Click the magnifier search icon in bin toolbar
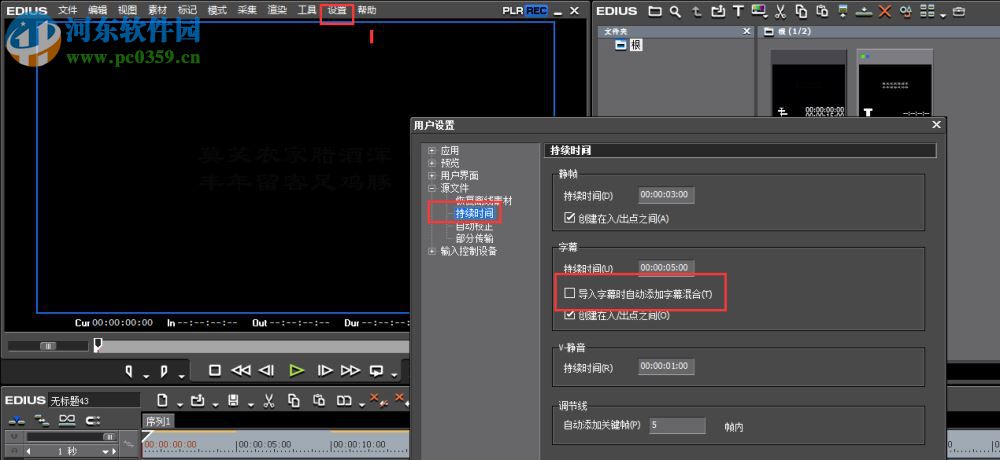 click(x=675, y=11)
